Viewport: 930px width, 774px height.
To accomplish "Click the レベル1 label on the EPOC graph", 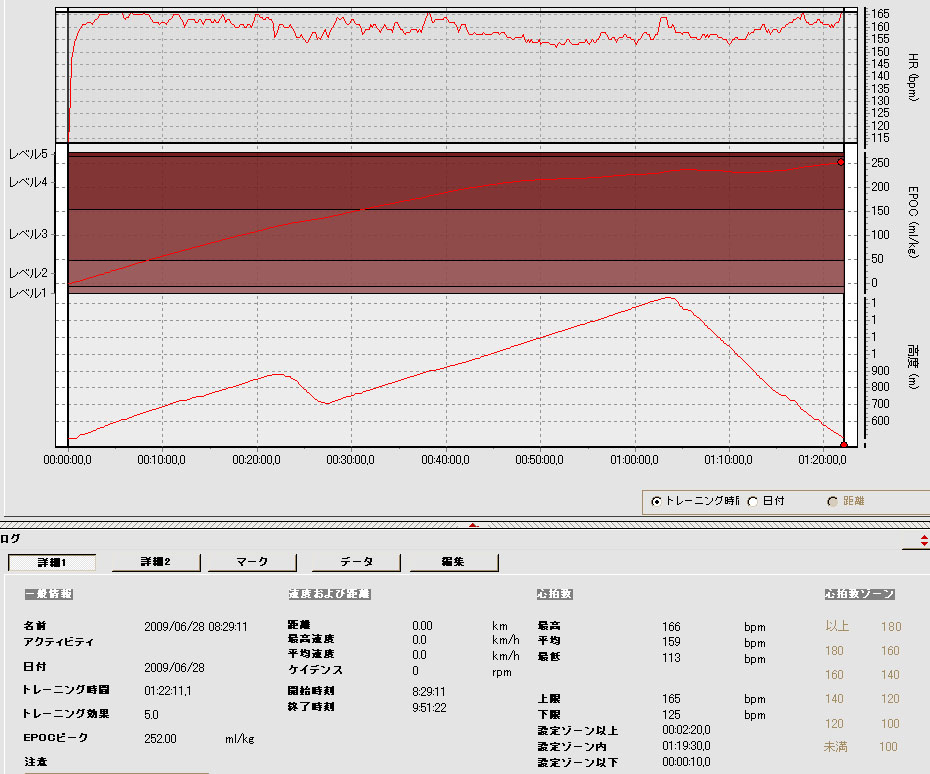I will tap(28, 293).
